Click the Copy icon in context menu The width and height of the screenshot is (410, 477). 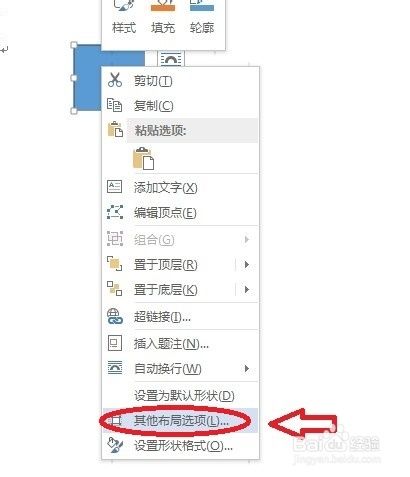click(115, 105)
